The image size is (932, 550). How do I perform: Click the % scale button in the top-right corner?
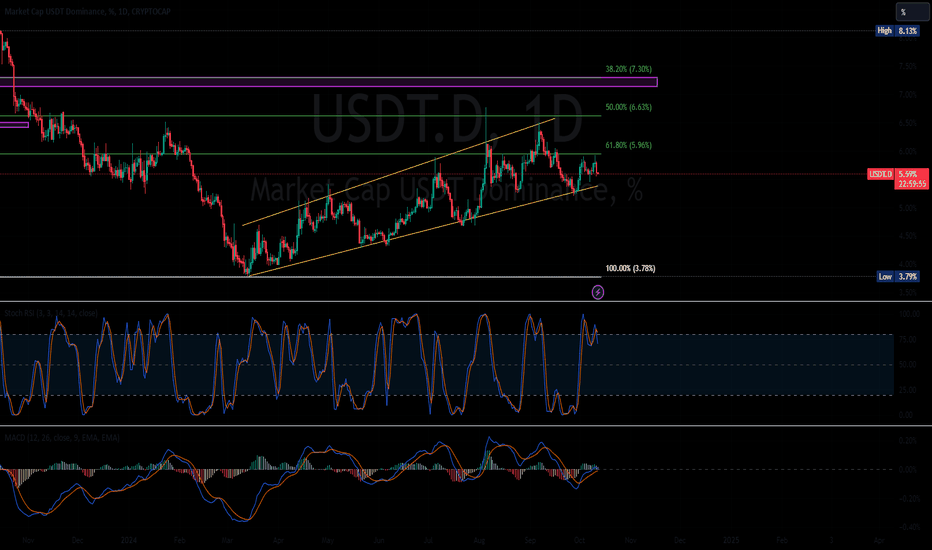click(911, 12)
